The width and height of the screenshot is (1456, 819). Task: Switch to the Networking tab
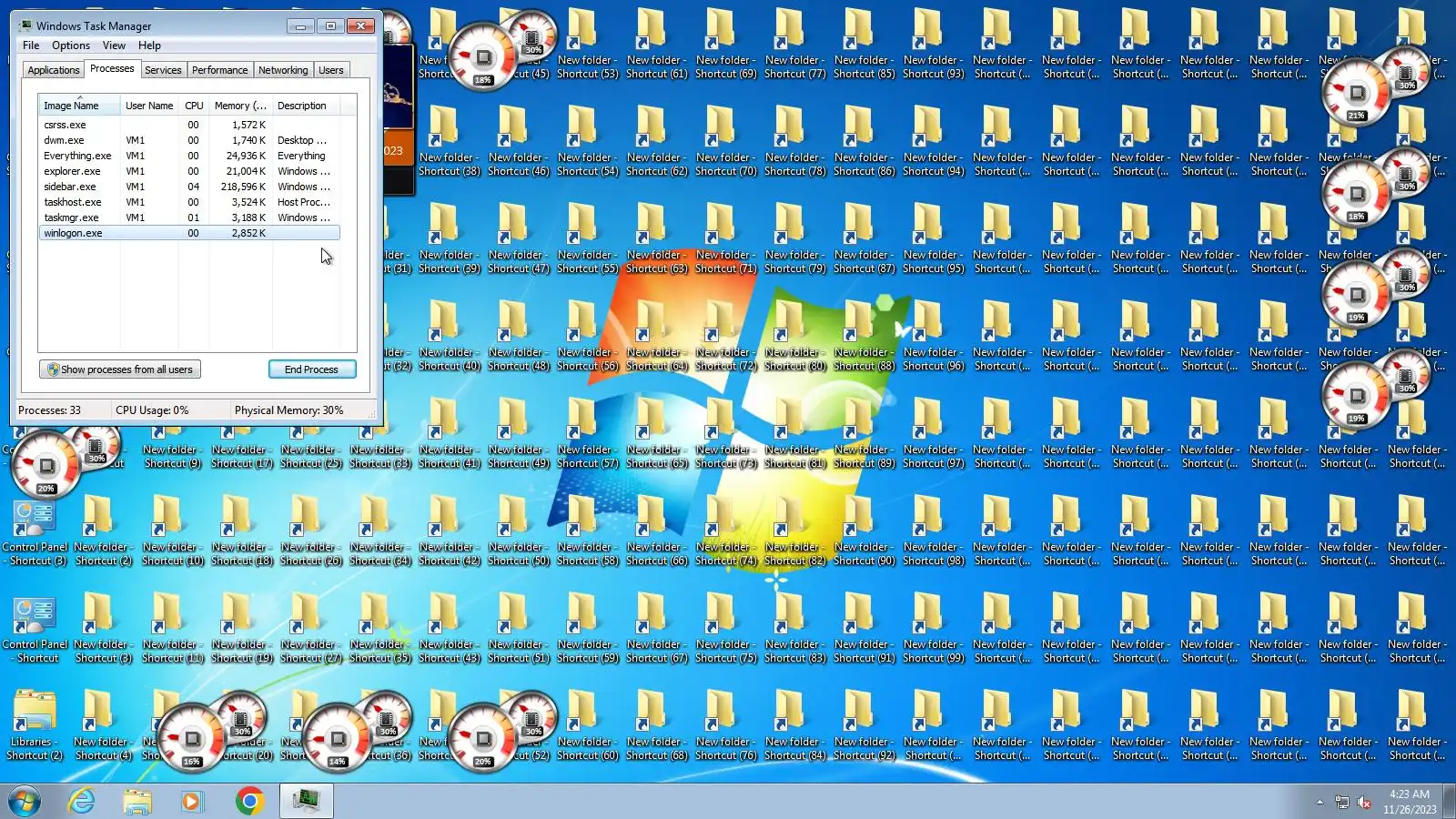click(283, 70)
